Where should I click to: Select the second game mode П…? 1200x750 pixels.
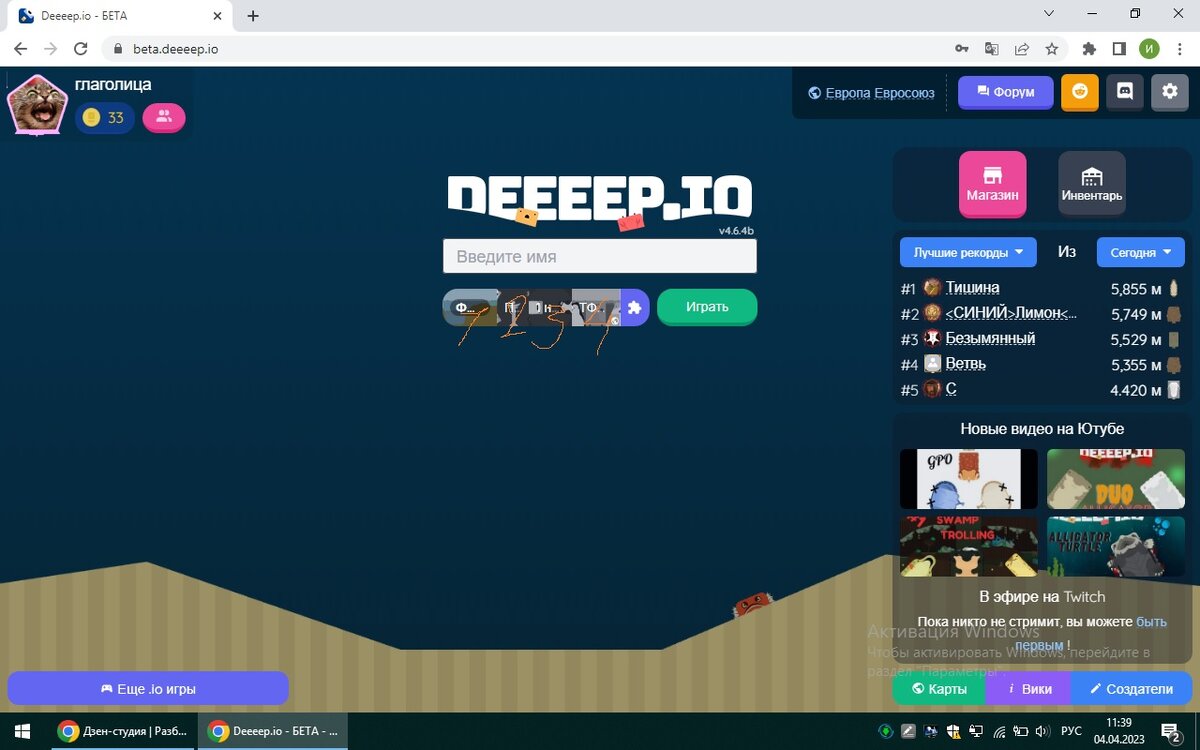click(512, 308)
